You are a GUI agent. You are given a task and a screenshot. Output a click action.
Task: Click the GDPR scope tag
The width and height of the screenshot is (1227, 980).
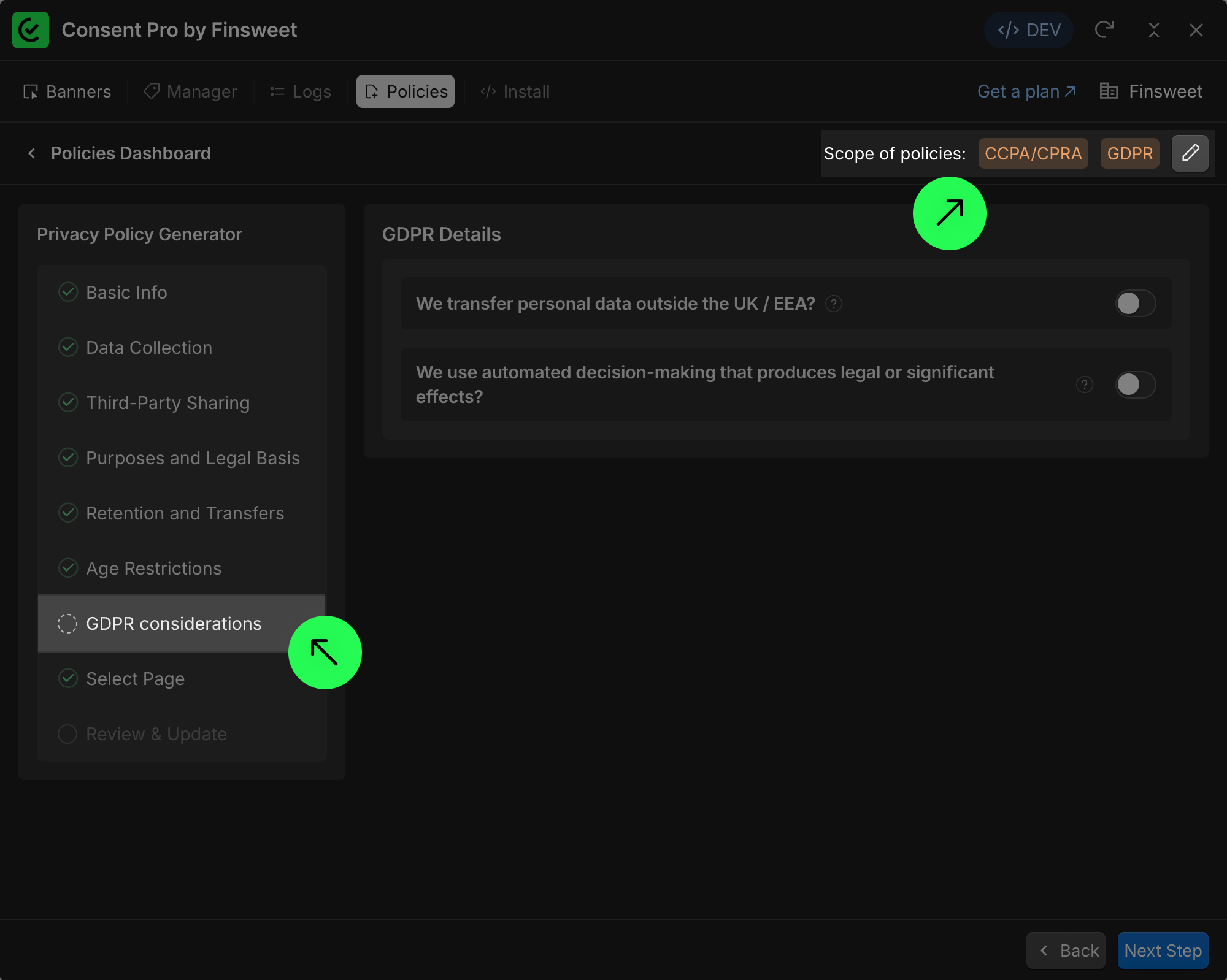coord(1130,153)
